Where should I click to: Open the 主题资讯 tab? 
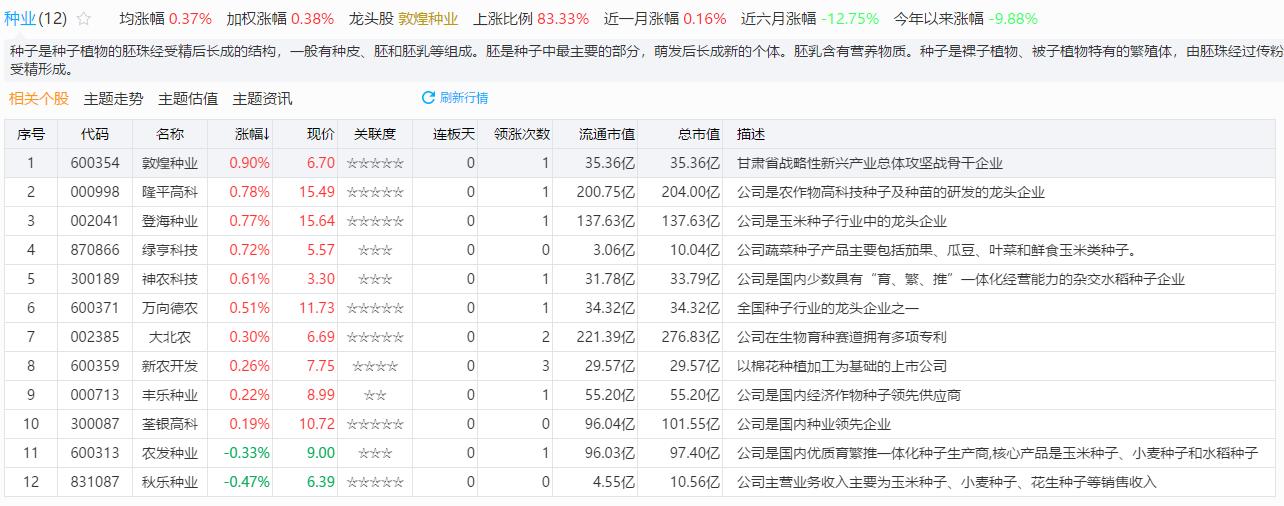tap(262, 98)
